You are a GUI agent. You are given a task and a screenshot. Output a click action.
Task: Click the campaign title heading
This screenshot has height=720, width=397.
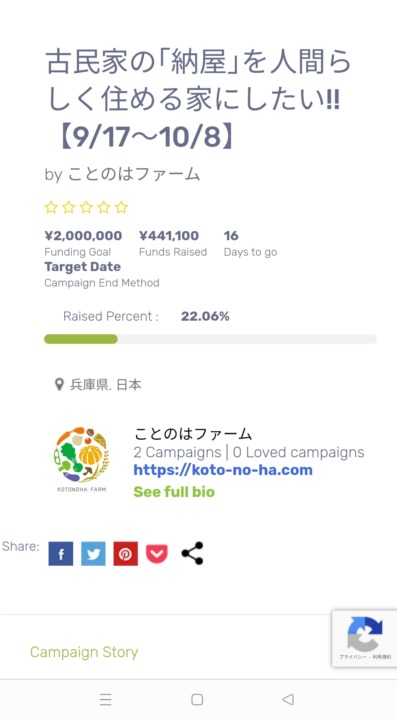pyautogui.click(x=198, y=100)
